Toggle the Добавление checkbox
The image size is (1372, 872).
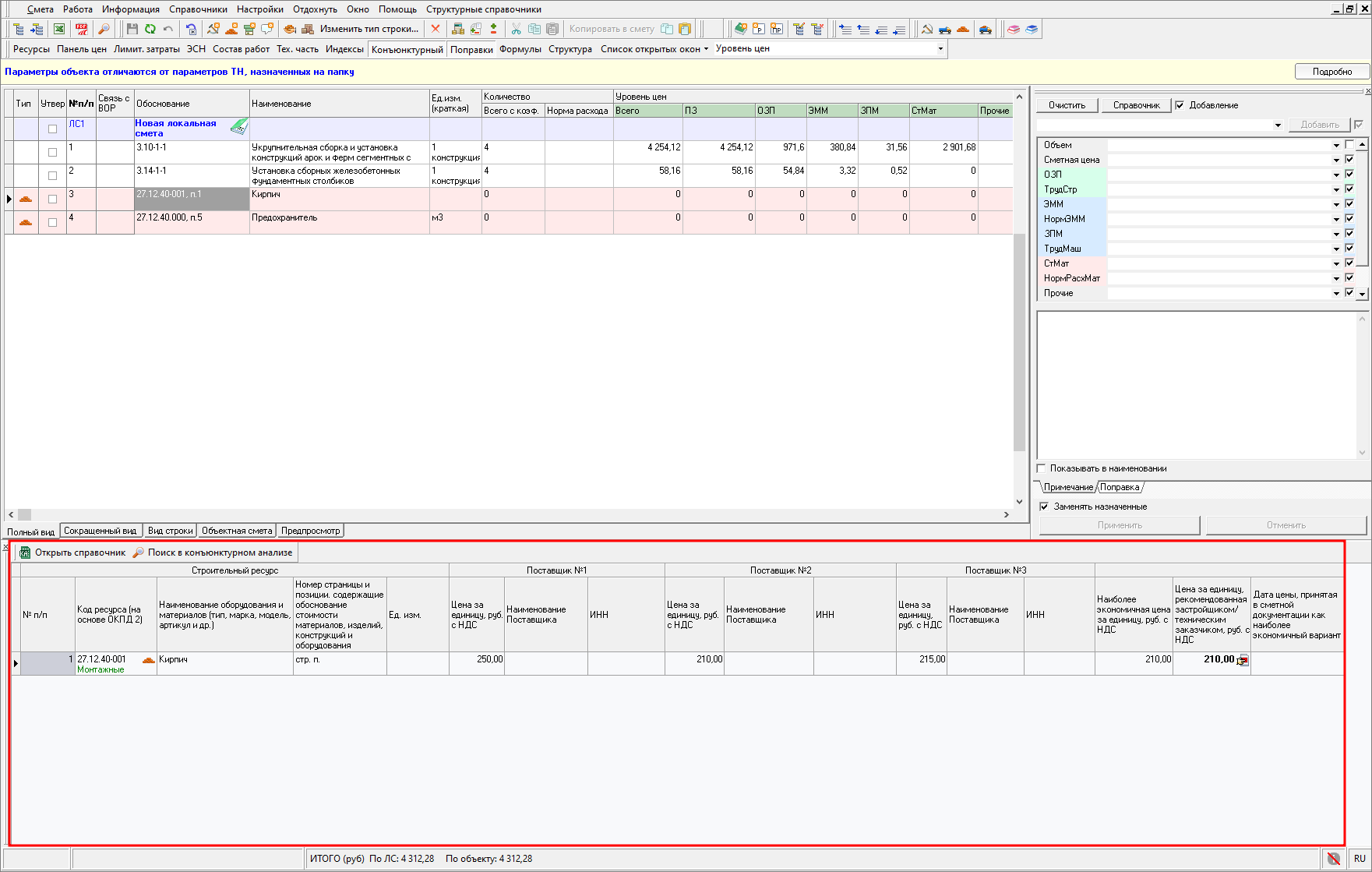coord(1180,105)
